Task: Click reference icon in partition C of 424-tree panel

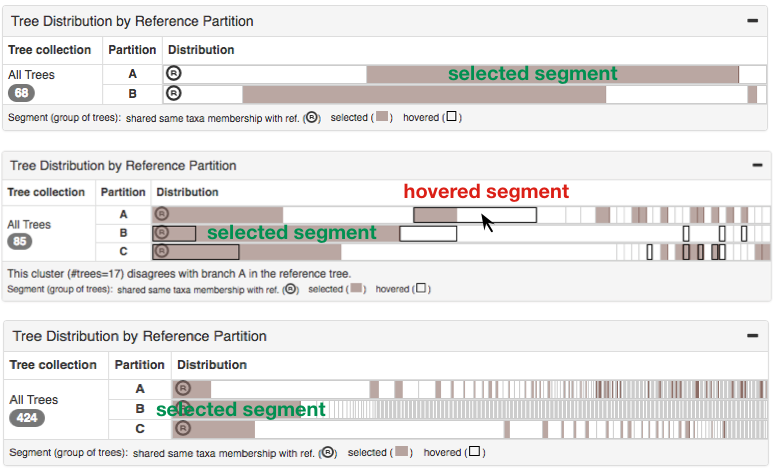Action: 182,429
